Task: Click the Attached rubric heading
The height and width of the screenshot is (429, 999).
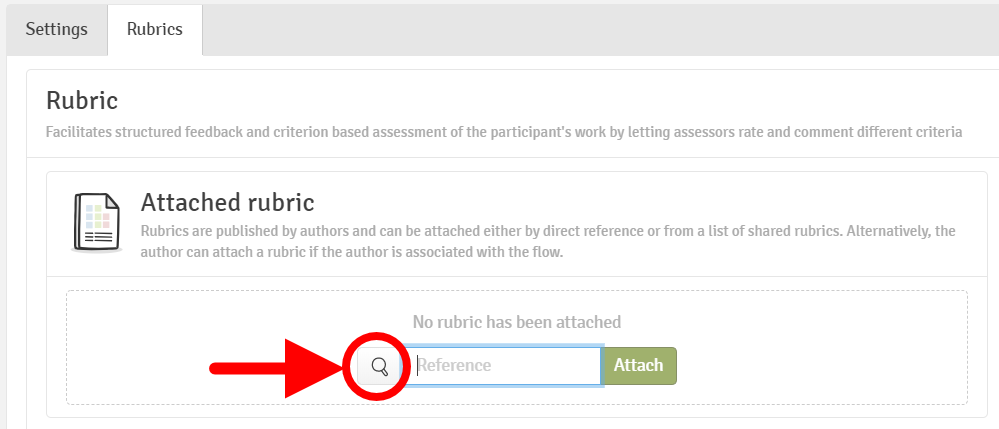Action: [227, 203]
